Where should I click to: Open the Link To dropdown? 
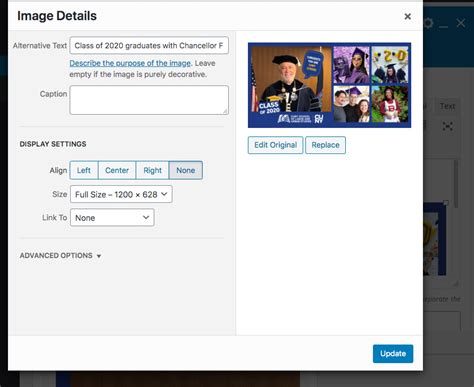(112, 218)
